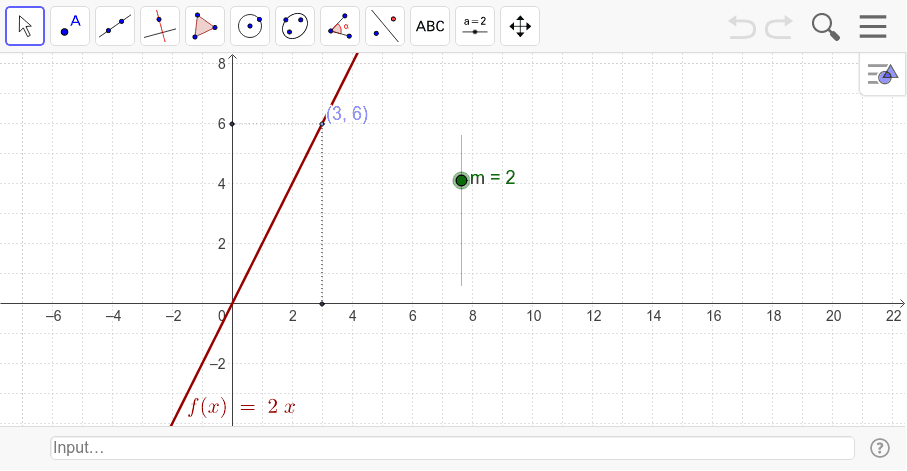
Task: Click the point at 6 on y-axis
Action: pos(233,124)
